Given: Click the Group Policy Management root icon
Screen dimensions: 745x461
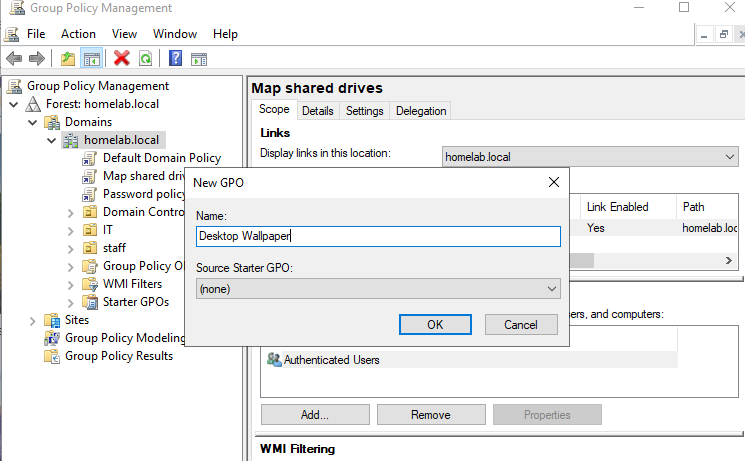Looking at the screenshot, I should (x=15, y=86).
